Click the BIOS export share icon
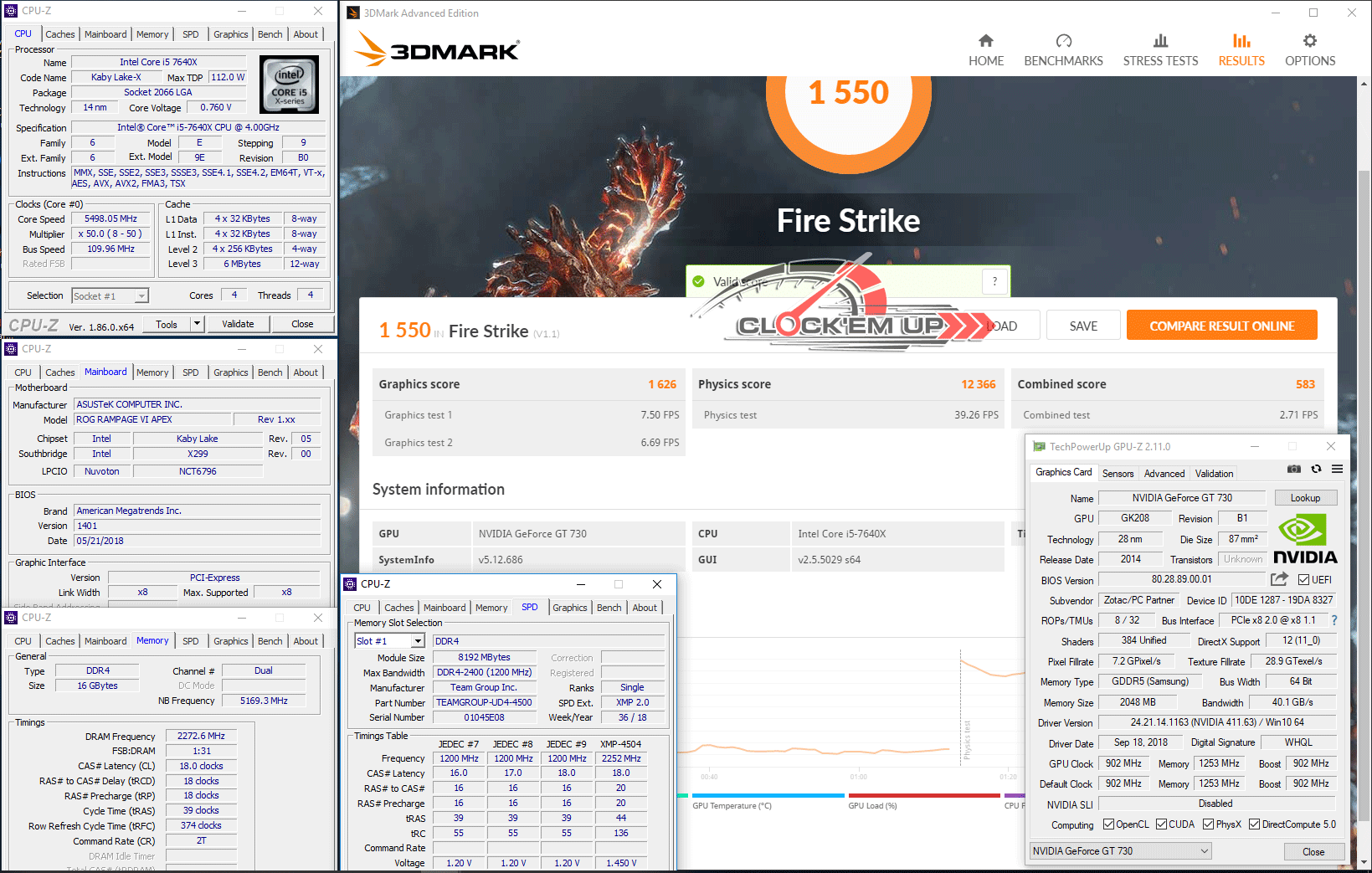 (x=1278, y=579)
